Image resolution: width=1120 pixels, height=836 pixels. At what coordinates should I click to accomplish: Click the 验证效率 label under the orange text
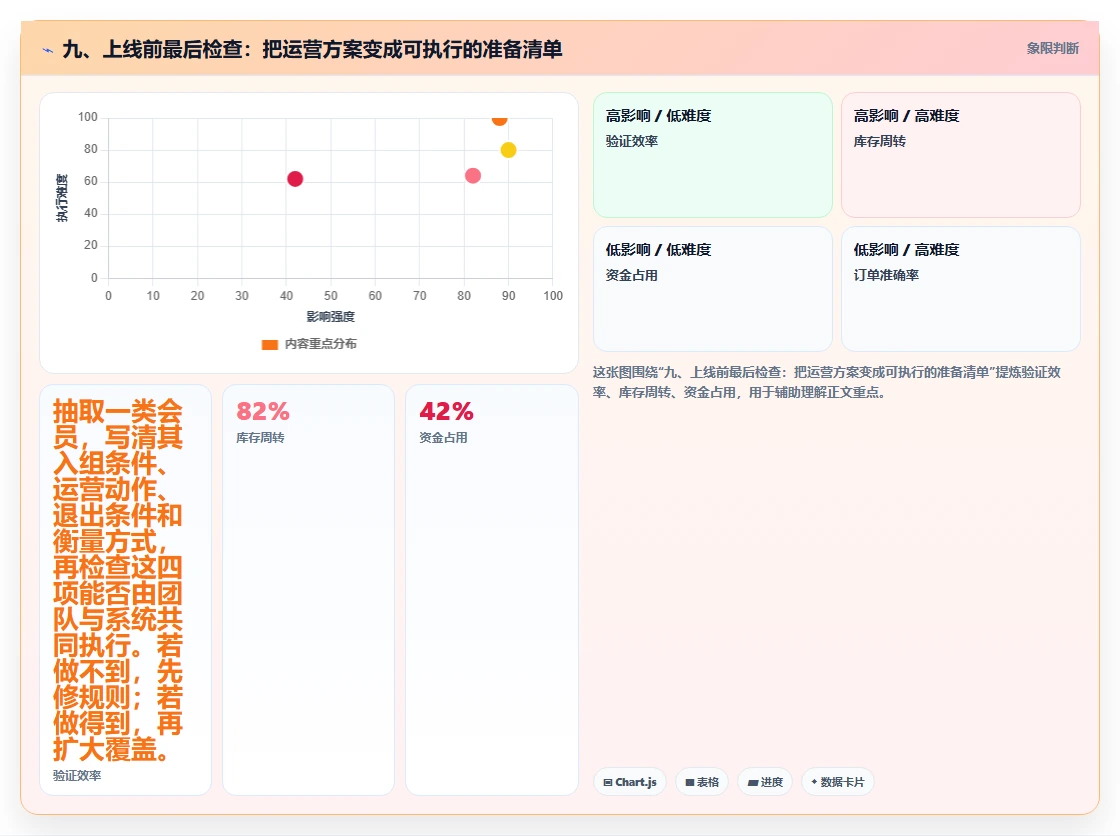77,775
